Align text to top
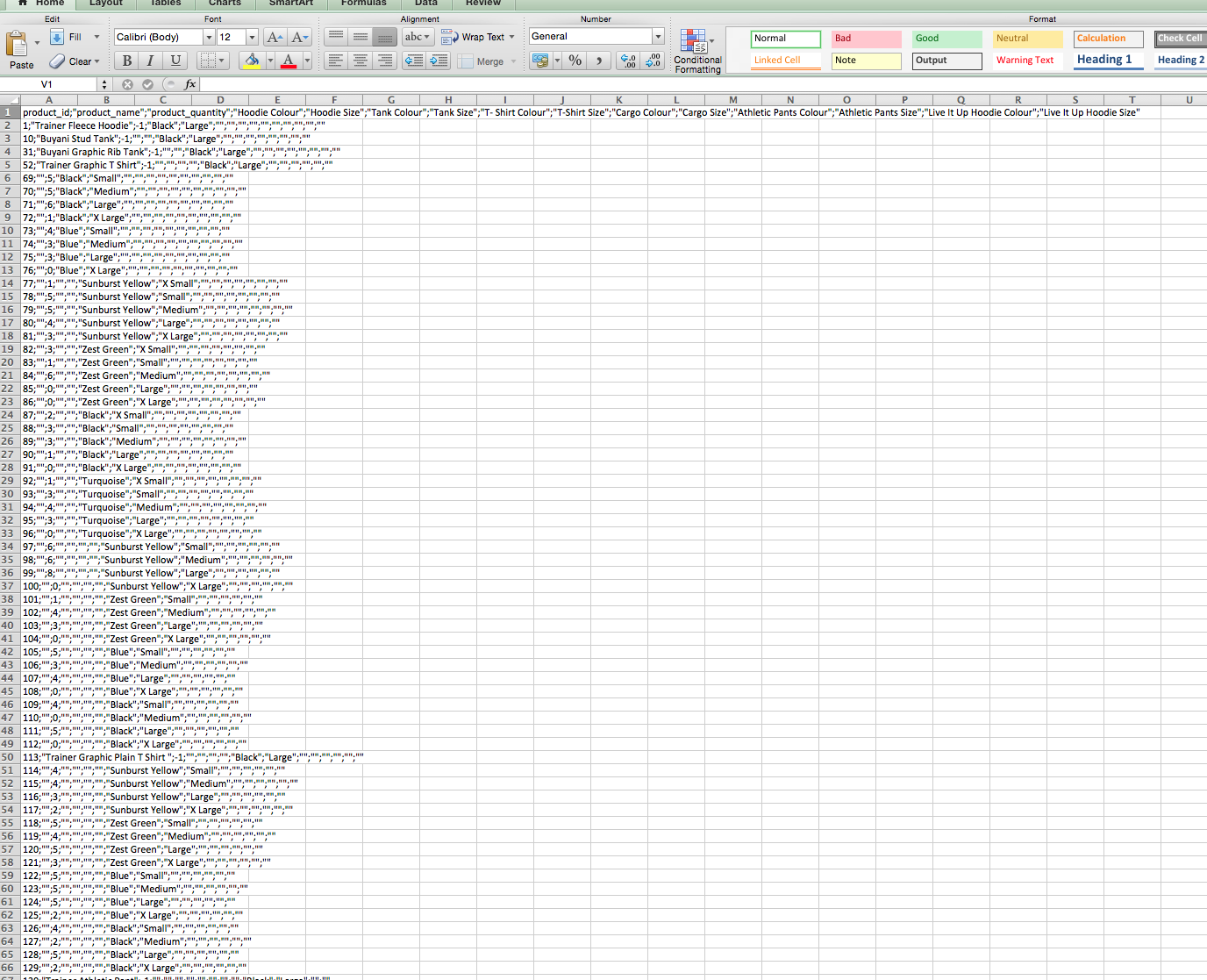This screenshot has width=1207, height=980. 335,37
